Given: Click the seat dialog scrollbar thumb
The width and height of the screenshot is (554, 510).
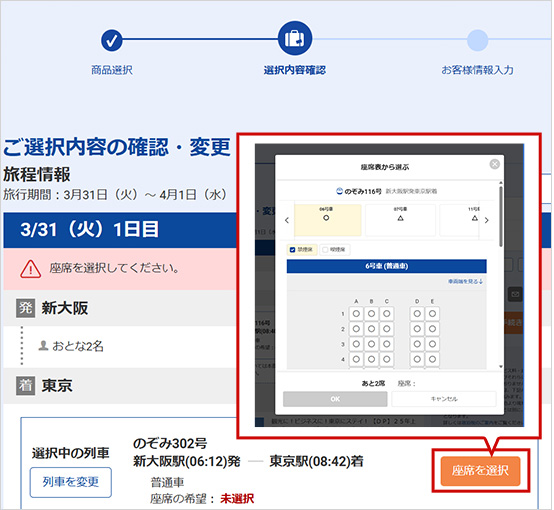Looking at the screenshot, I should pos(501,216).
